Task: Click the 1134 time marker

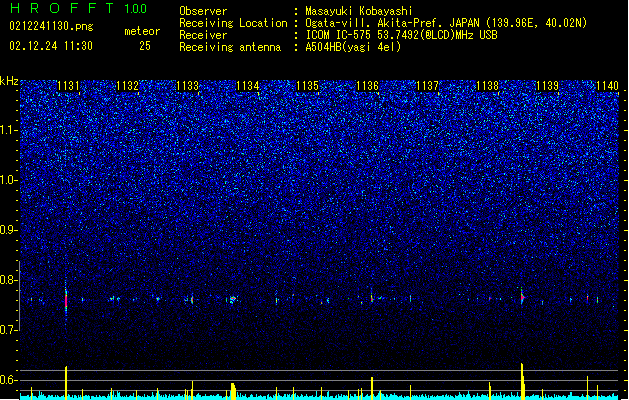Action: point(248,85)
